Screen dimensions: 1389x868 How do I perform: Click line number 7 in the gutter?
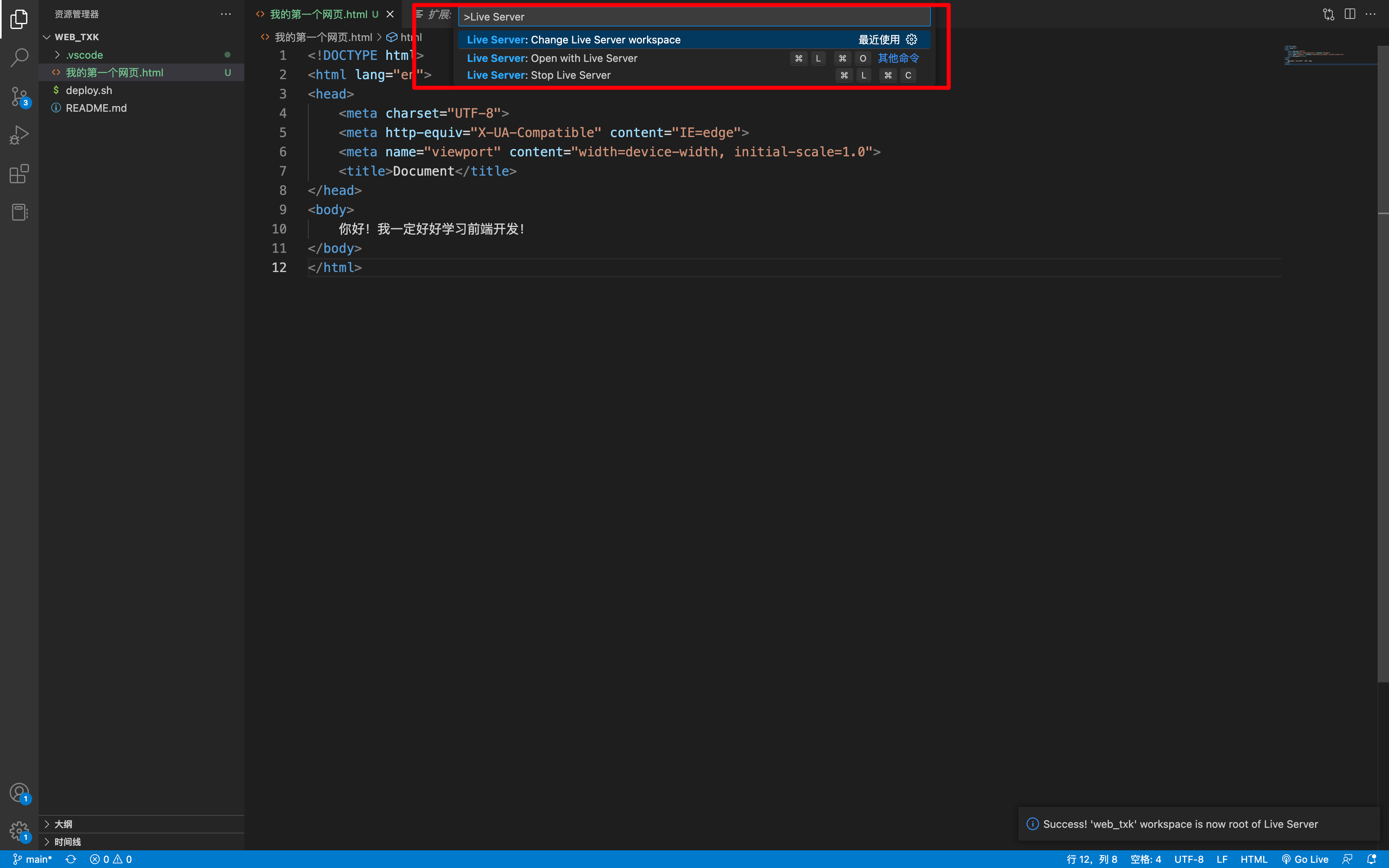283,171
